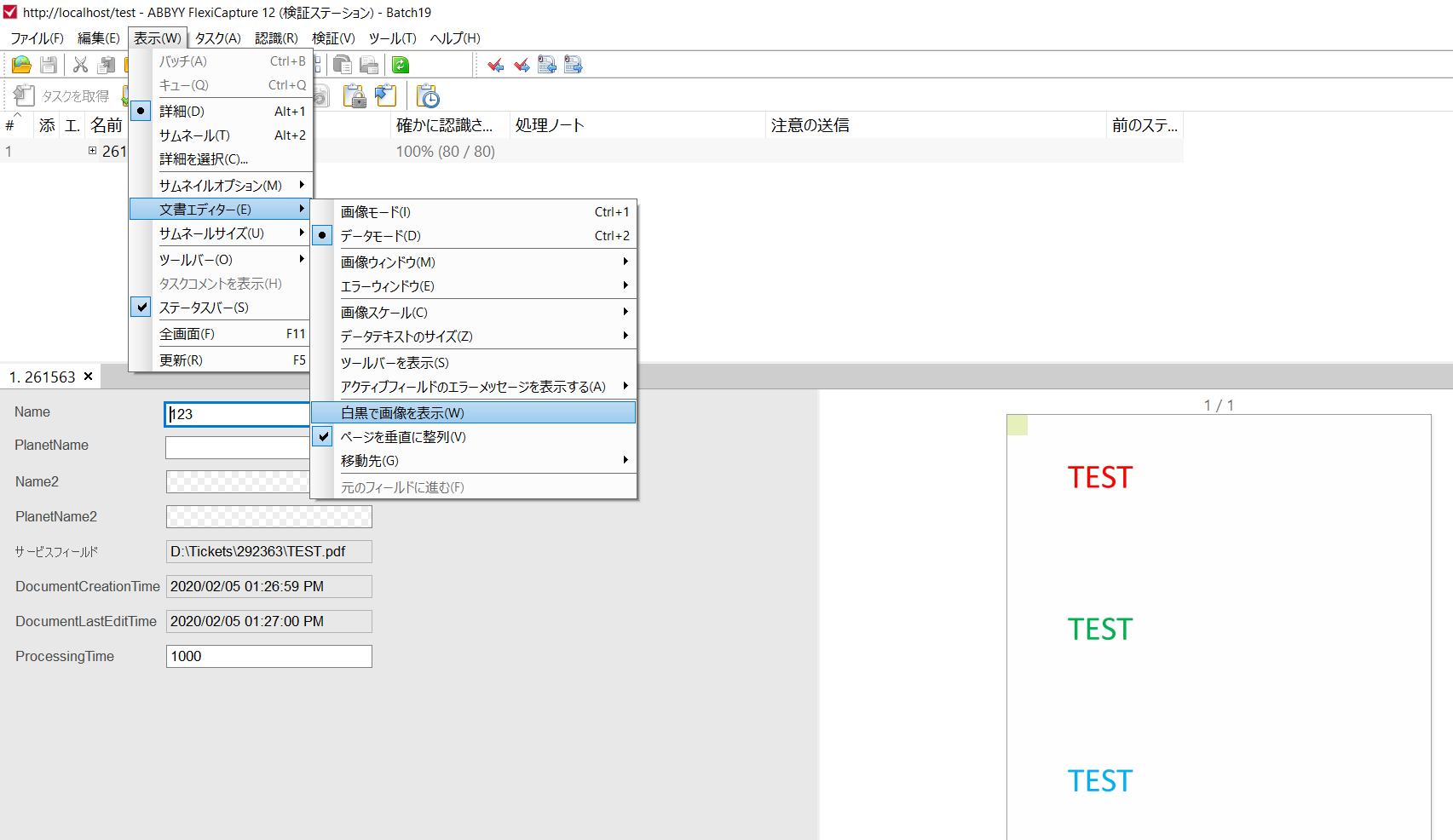
Task: Click the grey page layout icon
Action: click(369, 65)
